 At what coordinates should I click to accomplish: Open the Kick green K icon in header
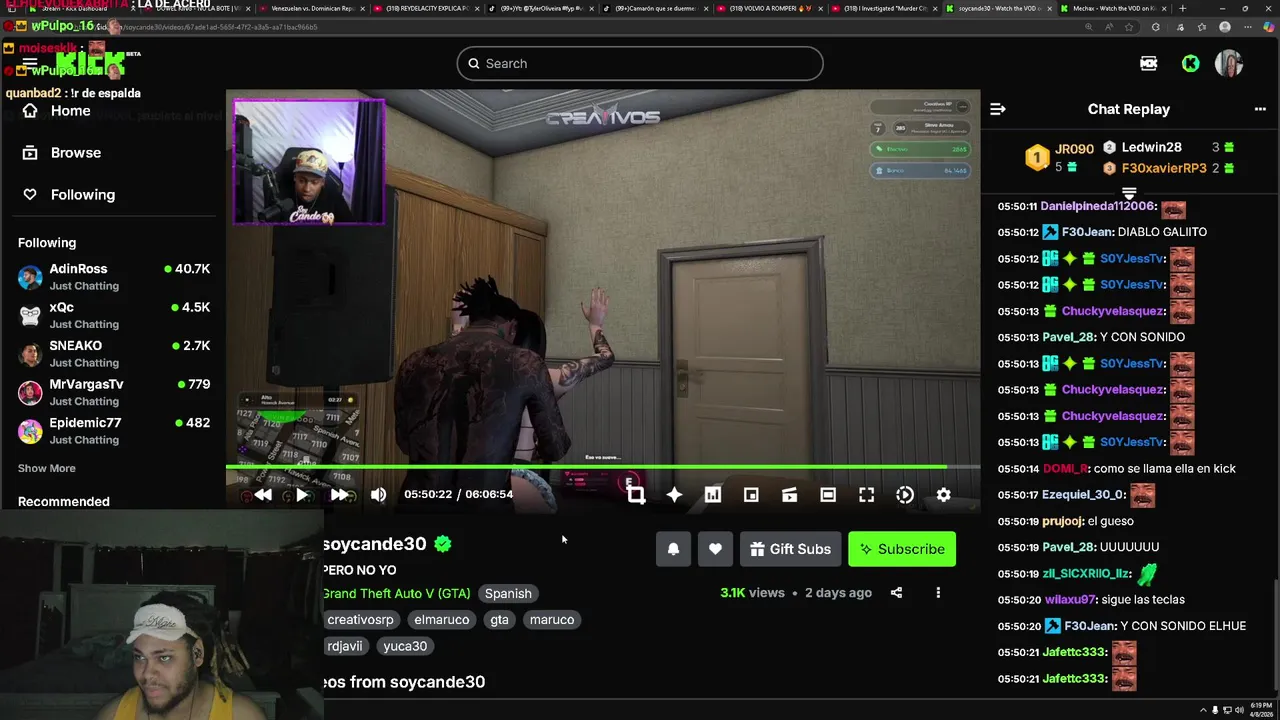coord(1190,63)
